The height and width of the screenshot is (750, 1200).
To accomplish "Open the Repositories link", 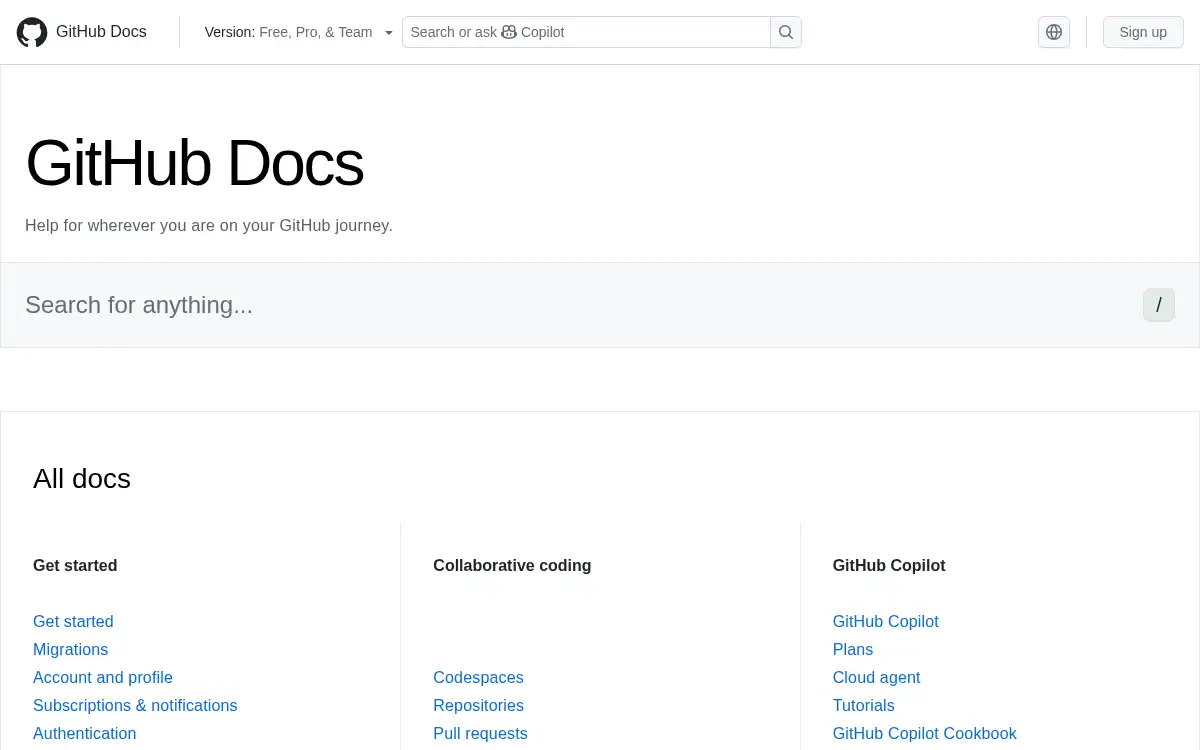I will (x=478, y=705).
